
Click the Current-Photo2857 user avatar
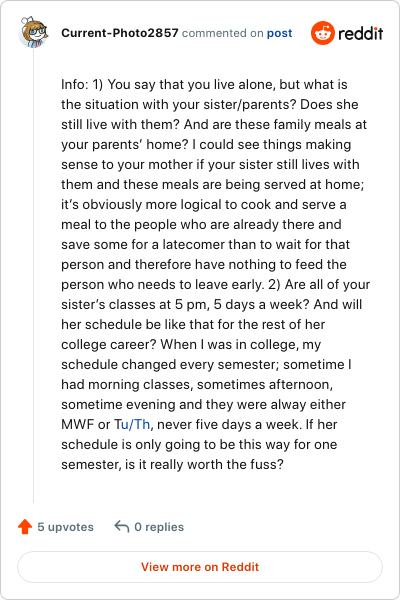(x=34, y=33)
